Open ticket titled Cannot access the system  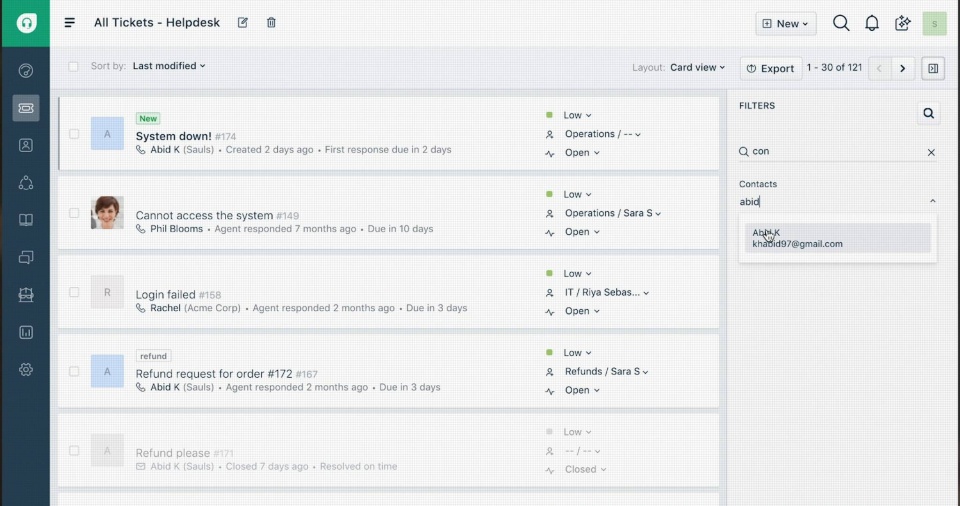click(204, 215)
